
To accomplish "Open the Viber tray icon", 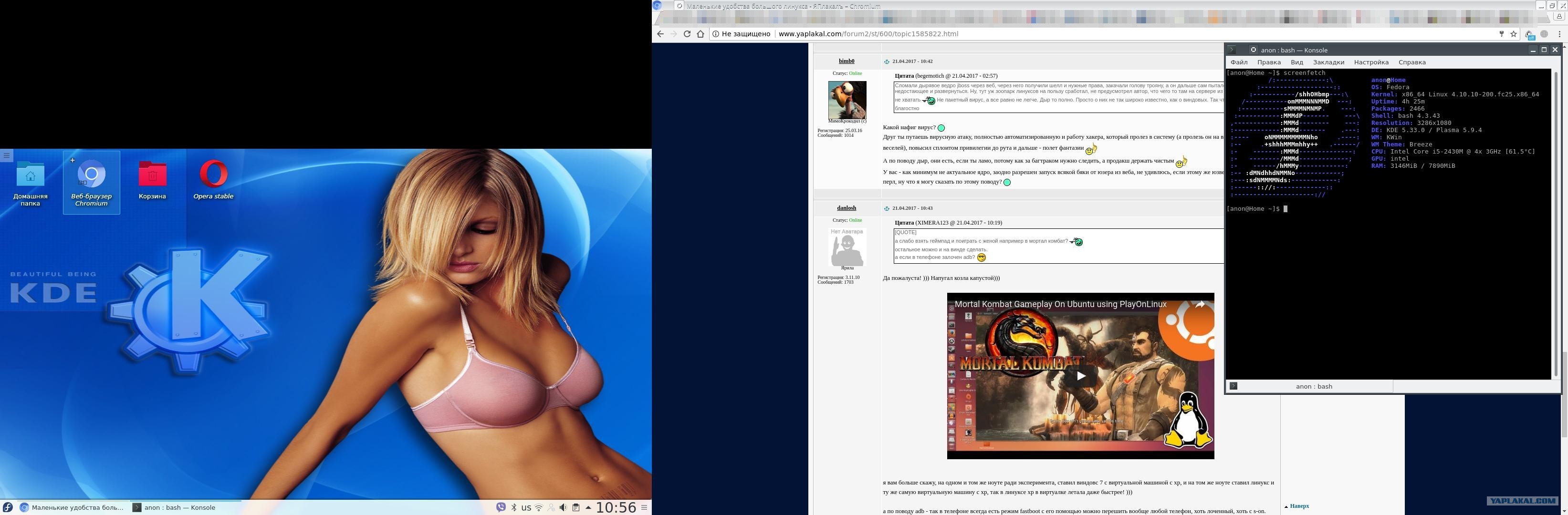I will [501, 507].
